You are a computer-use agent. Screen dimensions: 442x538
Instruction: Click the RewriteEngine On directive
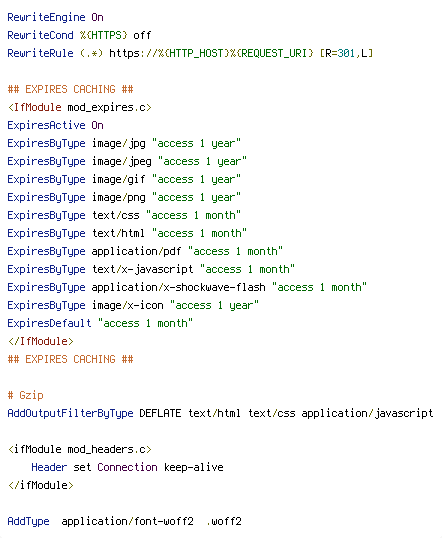(55, 17)
